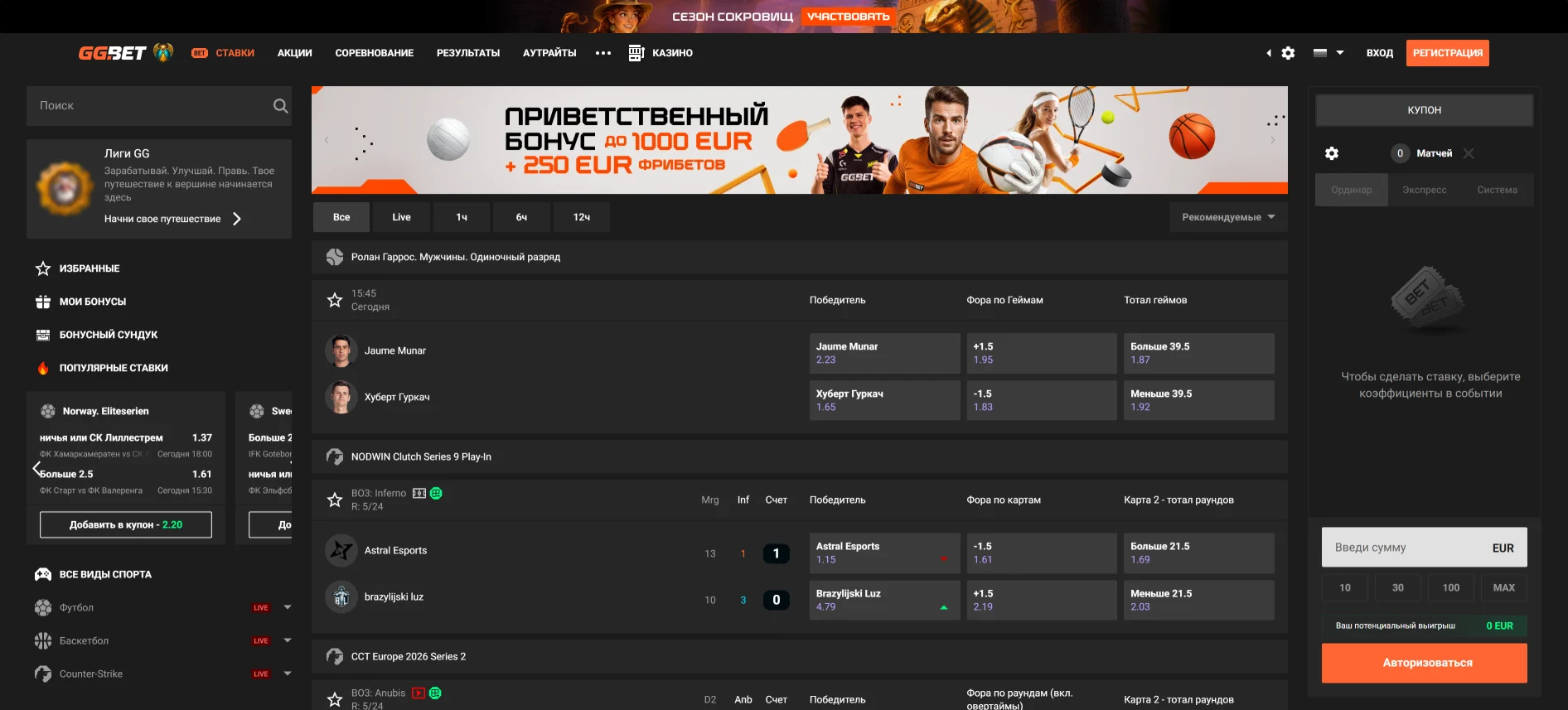
Task: Click the Авторизоваться button
Action: coord(1425,663)
